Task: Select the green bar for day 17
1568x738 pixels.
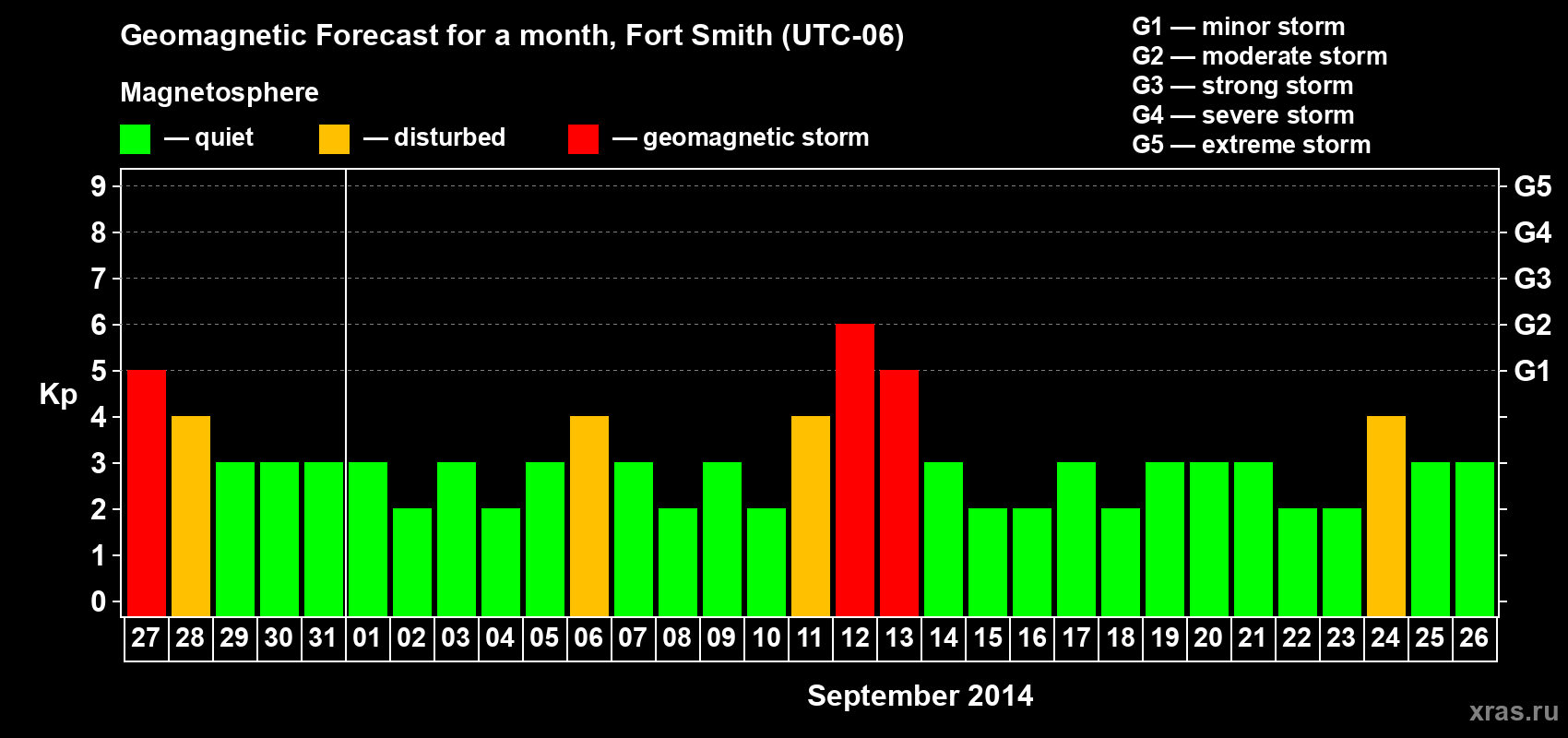Action: (1076, 540)
